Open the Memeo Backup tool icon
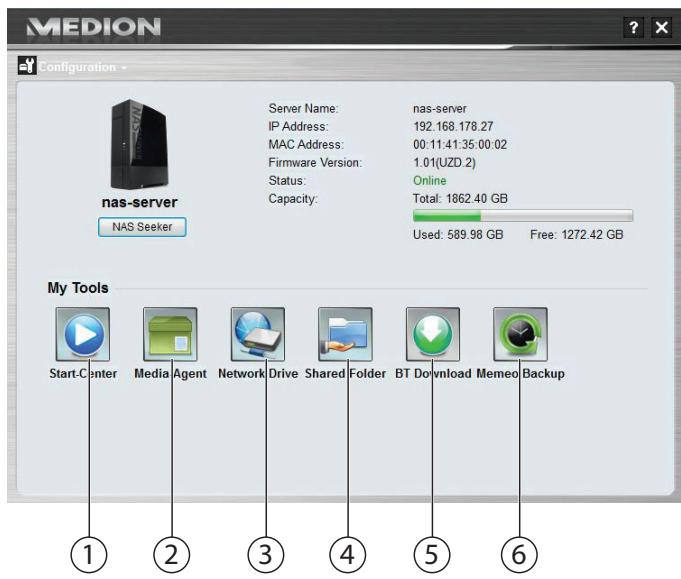This screenshot has width=681, height=579. coord(520,334)
